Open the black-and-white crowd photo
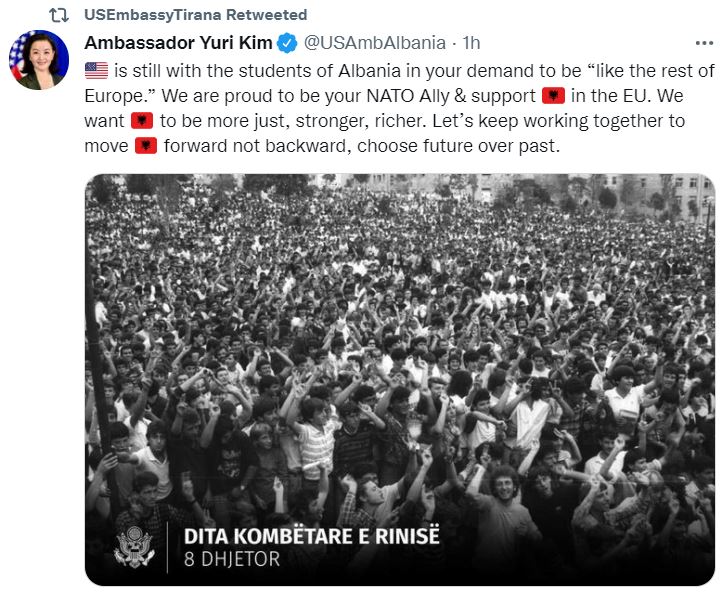This screenshot has width=724, height=595. tap(400, 330)
